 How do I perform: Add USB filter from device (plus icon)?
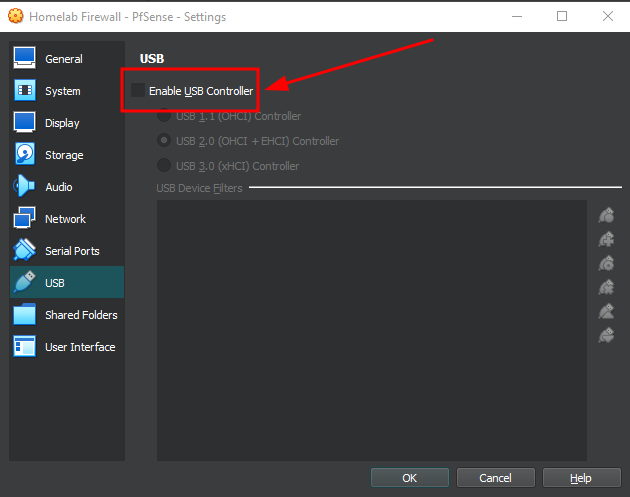coord(606,239)
